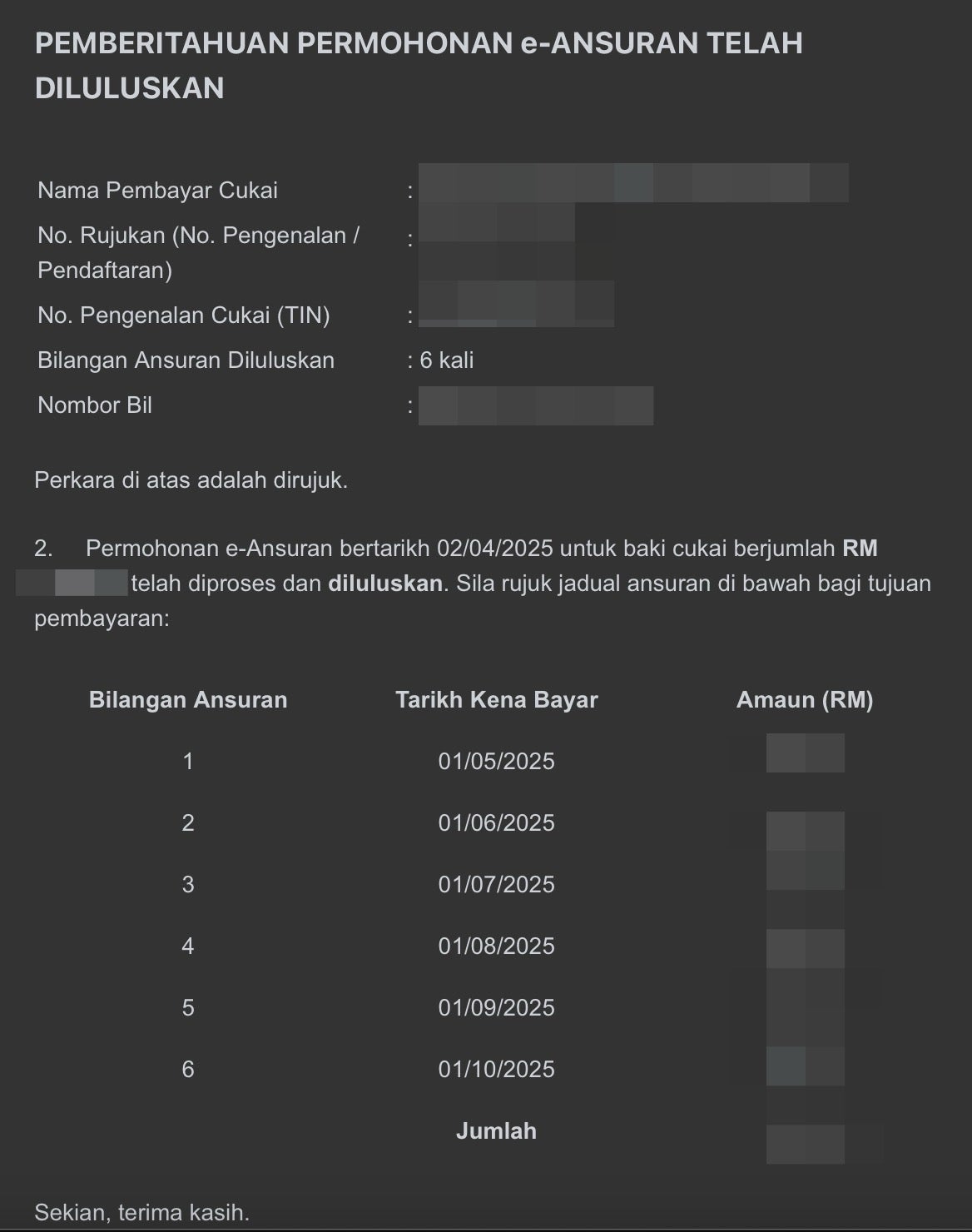Click the 'No. Pengenalan Cukai (TIN)' label
The height and width of the screenshot is (1232, 972).
pos(184,315)
